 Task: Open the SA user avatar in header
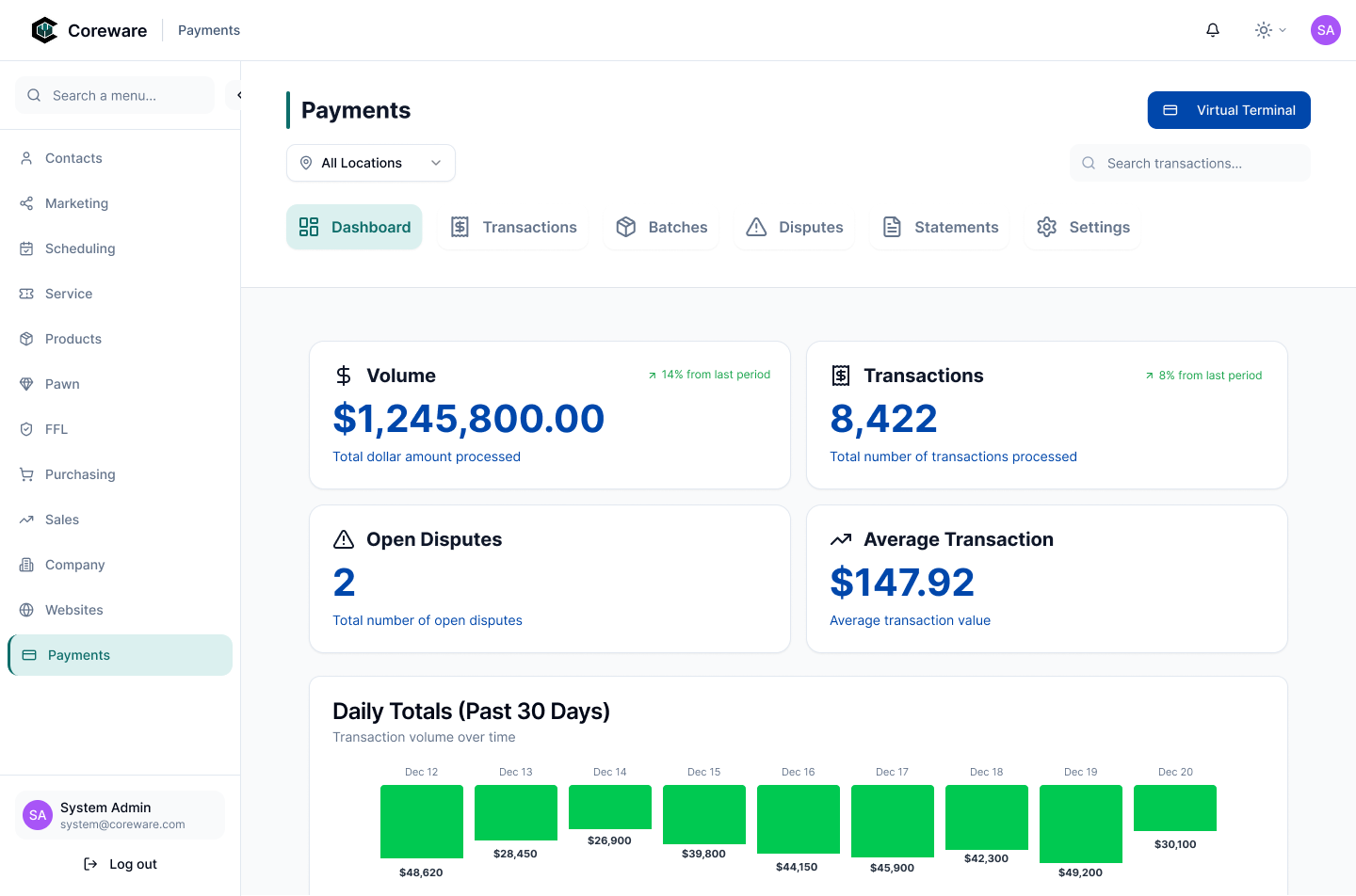pos(1325,30)
